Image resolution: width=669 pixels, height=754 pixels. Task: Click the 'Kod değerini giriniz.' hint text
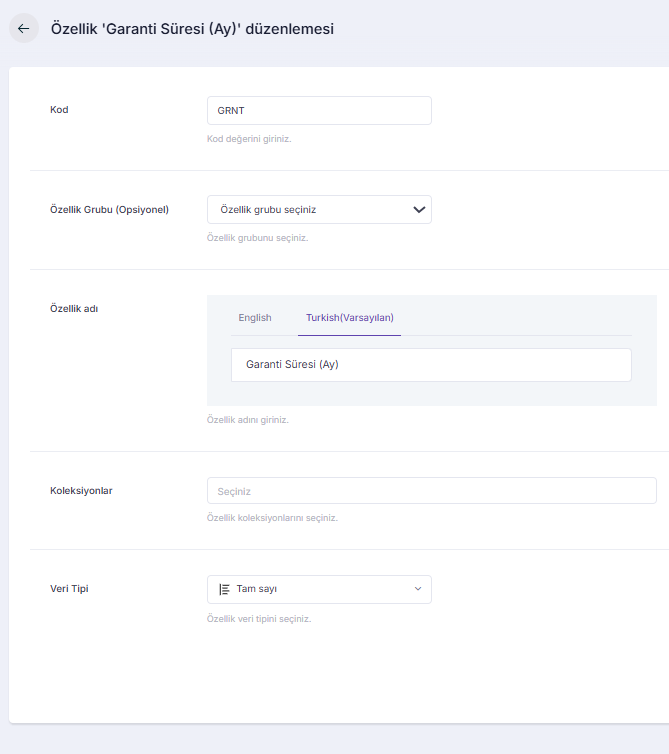(249, 139)
